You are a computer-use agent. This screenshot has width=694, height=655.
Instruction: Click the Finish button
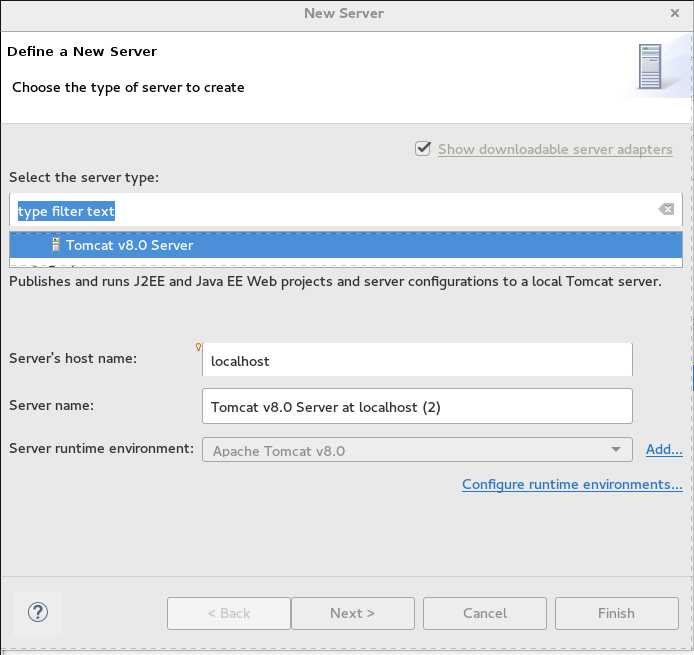point(617,613)
